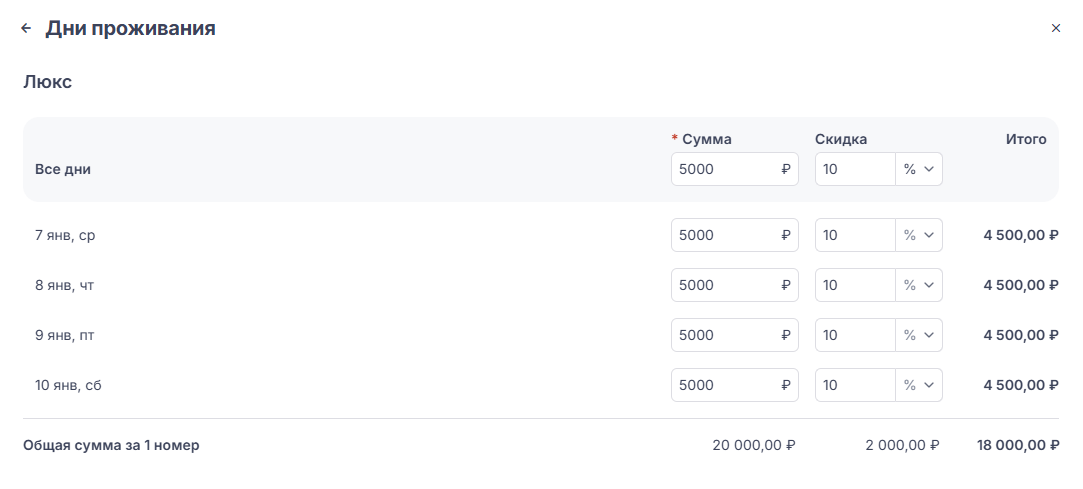The height and width of the screenshot is (489, 1083).
Task: Open the discount unit dropdown for Все дни
Action: click(x=919, y=170)
